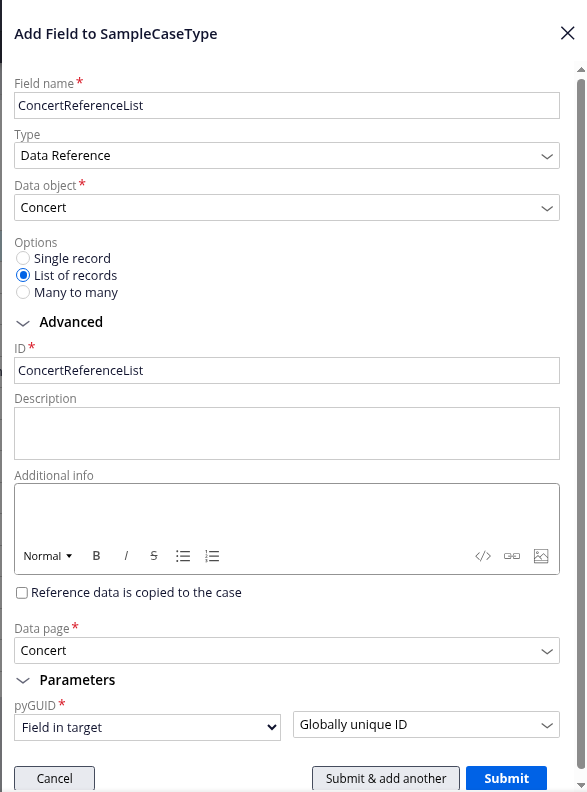Insert a bulleted list

183,556
